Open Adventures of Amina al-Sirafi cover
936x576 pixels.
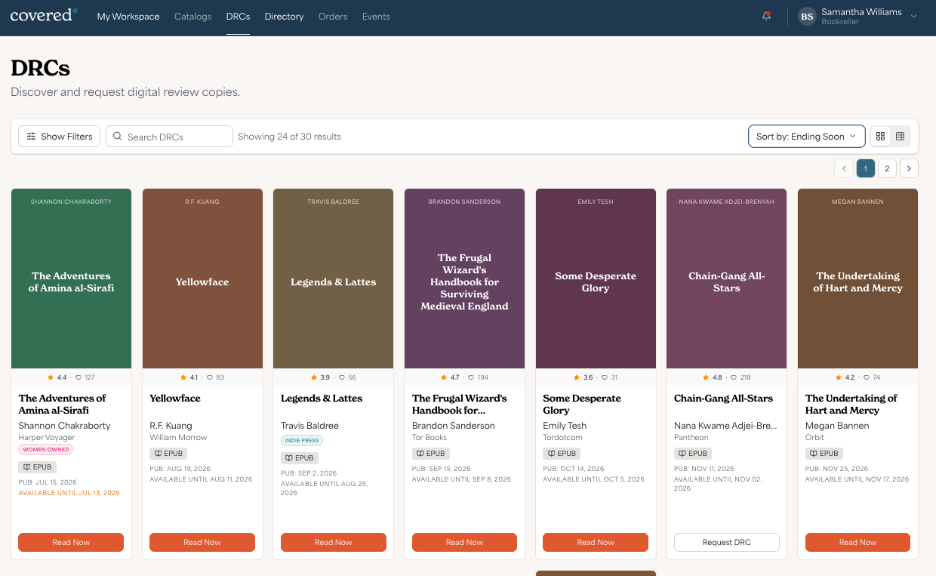coord(71,279)
